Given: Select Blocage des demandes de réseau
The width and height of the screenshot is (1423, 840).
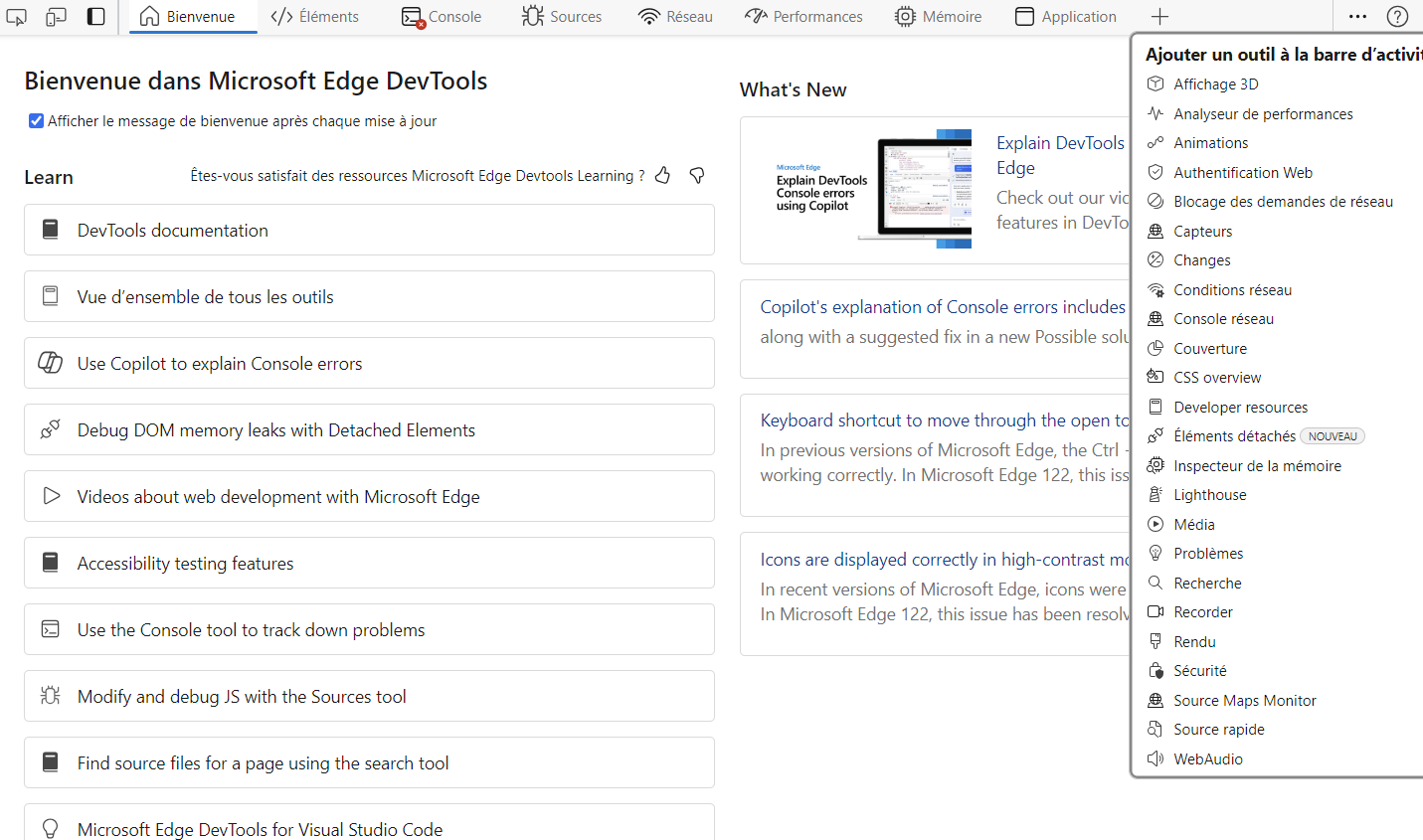Looking at the screenshot, I should 1283,202.
